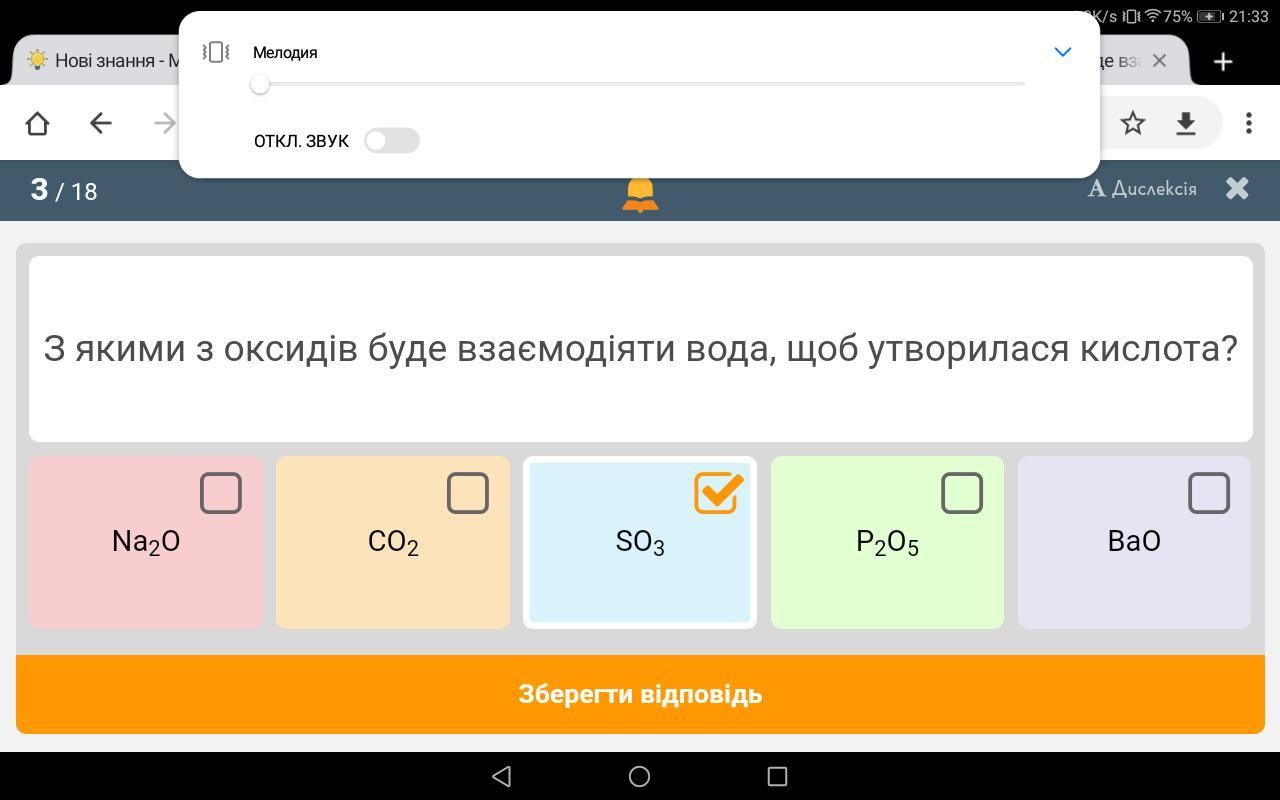Screen dimensions: 1280x800
Task: Close the second browser tab
Action: click(x=1159, y=61)
